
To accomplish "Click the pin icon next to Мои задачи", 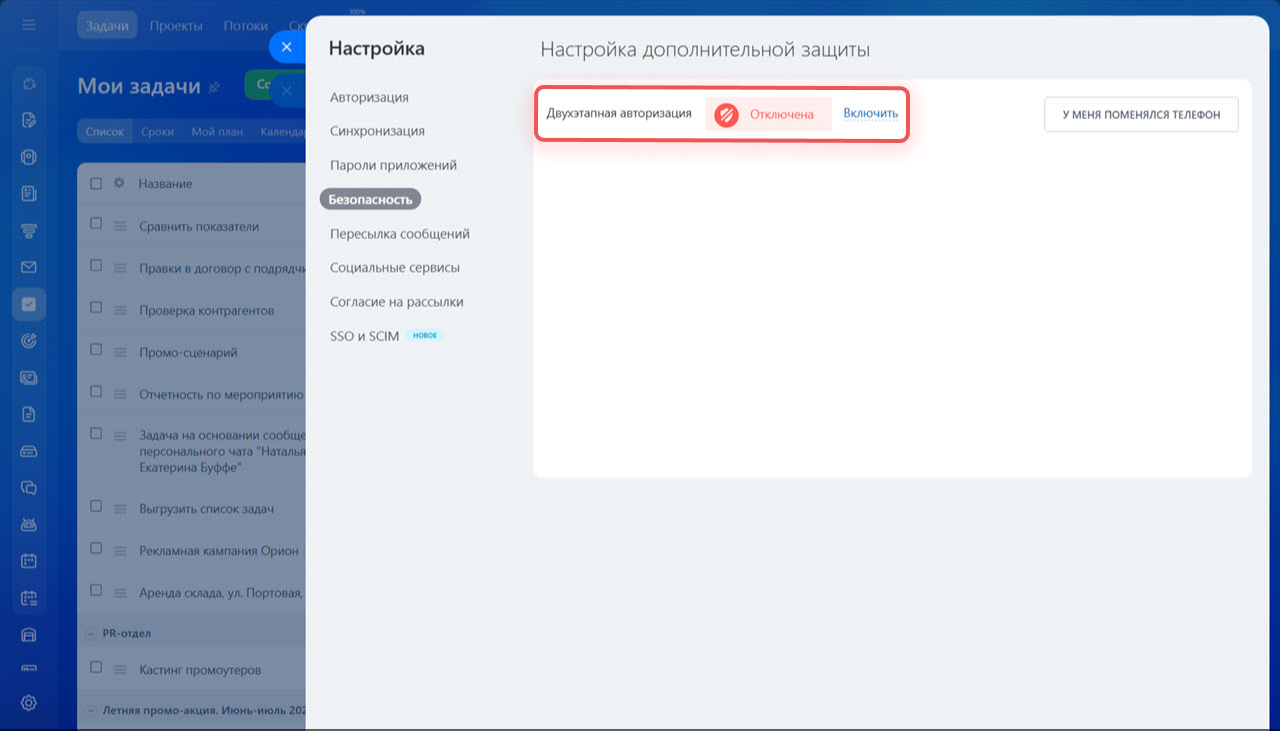I will click(213, 88).
